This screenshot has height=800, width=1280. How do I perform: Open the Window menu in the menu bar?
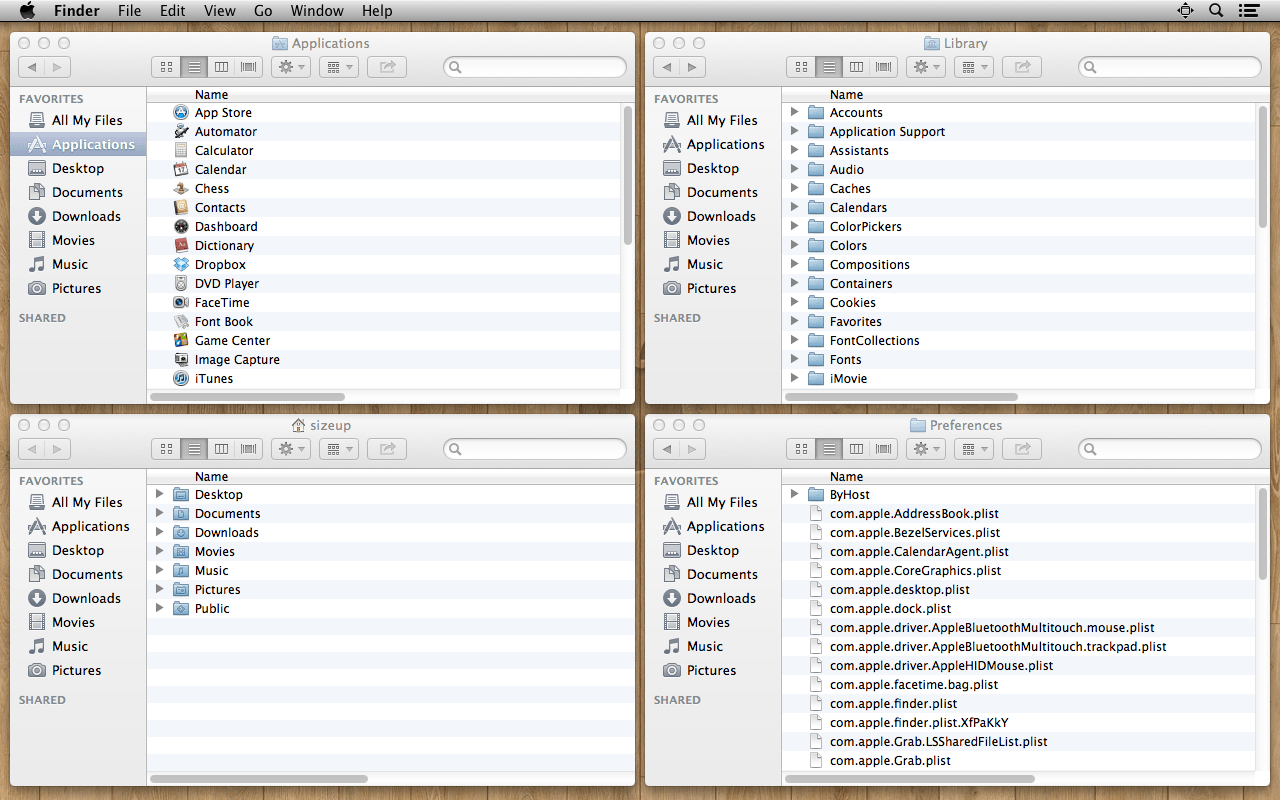pos(317,11)
